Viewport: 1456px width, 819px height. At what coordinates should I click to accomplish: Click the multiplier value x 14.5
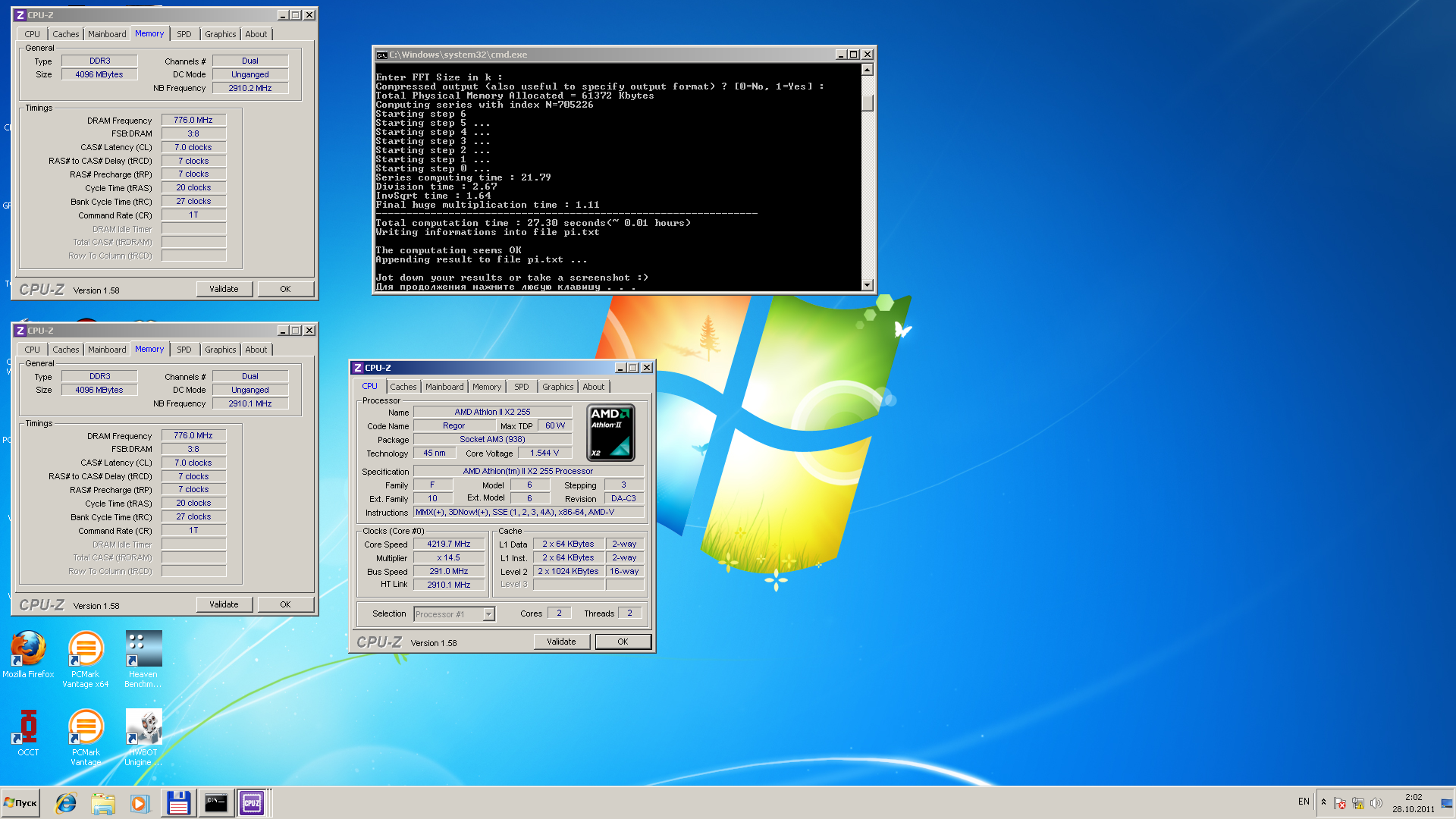coord(449,558)
